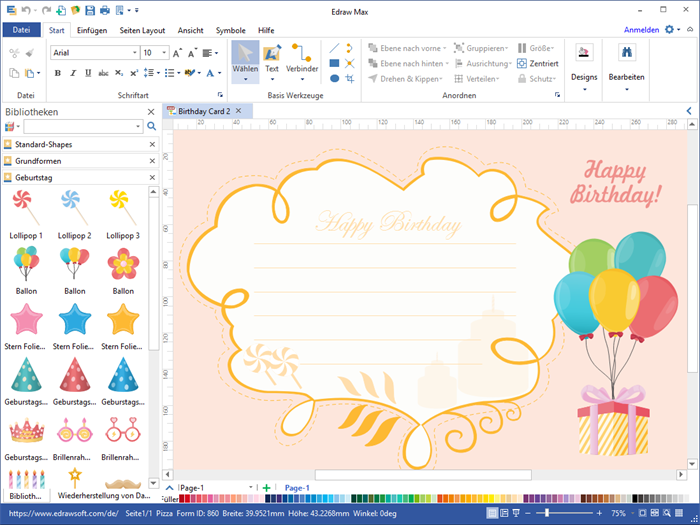Click the Anmelden link
Image resolution: width=700 pixels, height=525 pixels.
pyautogui.click(x=641, y=30)
